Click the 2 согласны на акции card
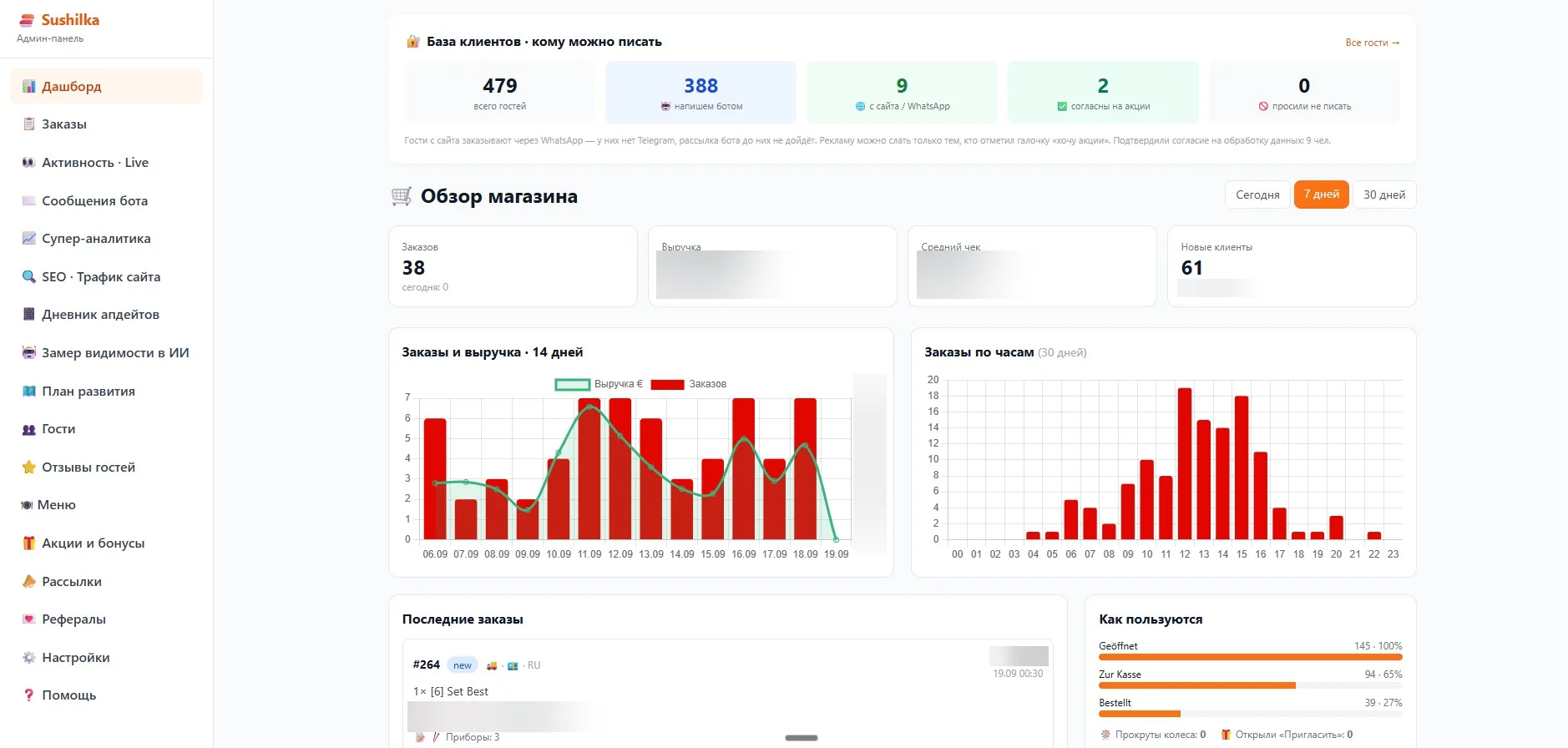The height and width of the screenshot is (748, 1568). click(x=1103, y=93)
